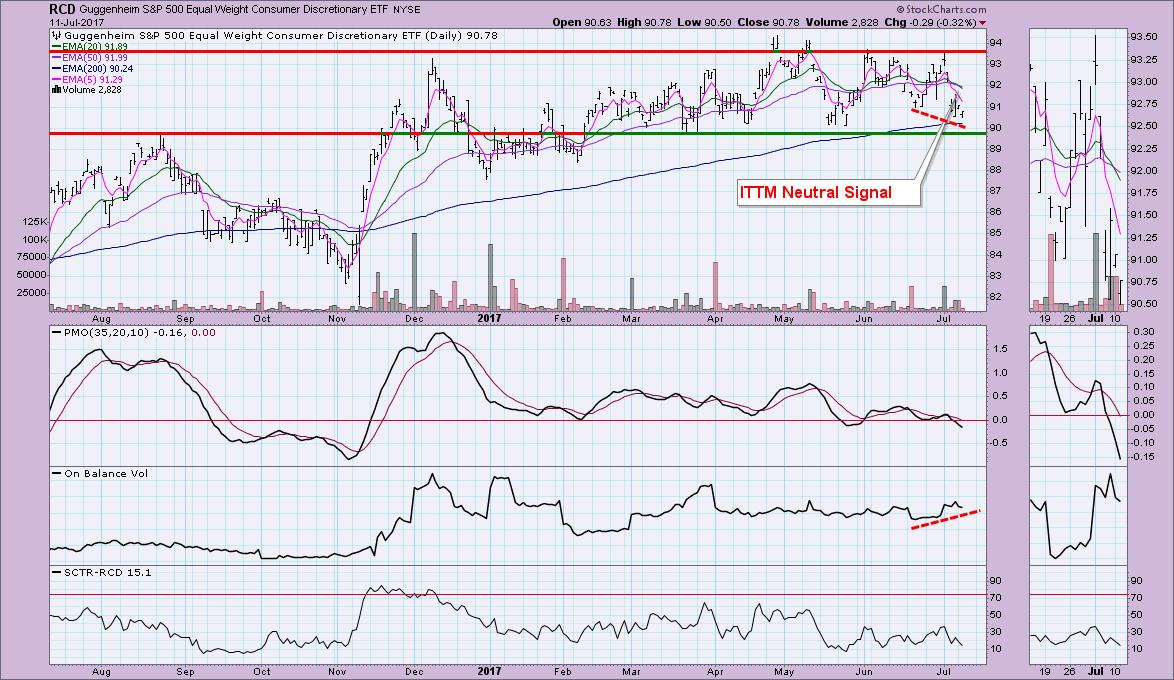The image size is (1174, 680).
Task: Click the EMA(5) 91.29 legend entry
Action: (86, 79)
